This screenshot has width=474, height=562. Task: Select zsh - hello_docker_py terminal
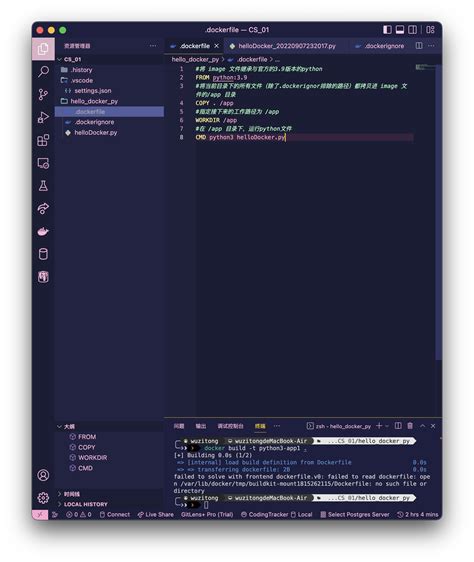pos(339,426)
